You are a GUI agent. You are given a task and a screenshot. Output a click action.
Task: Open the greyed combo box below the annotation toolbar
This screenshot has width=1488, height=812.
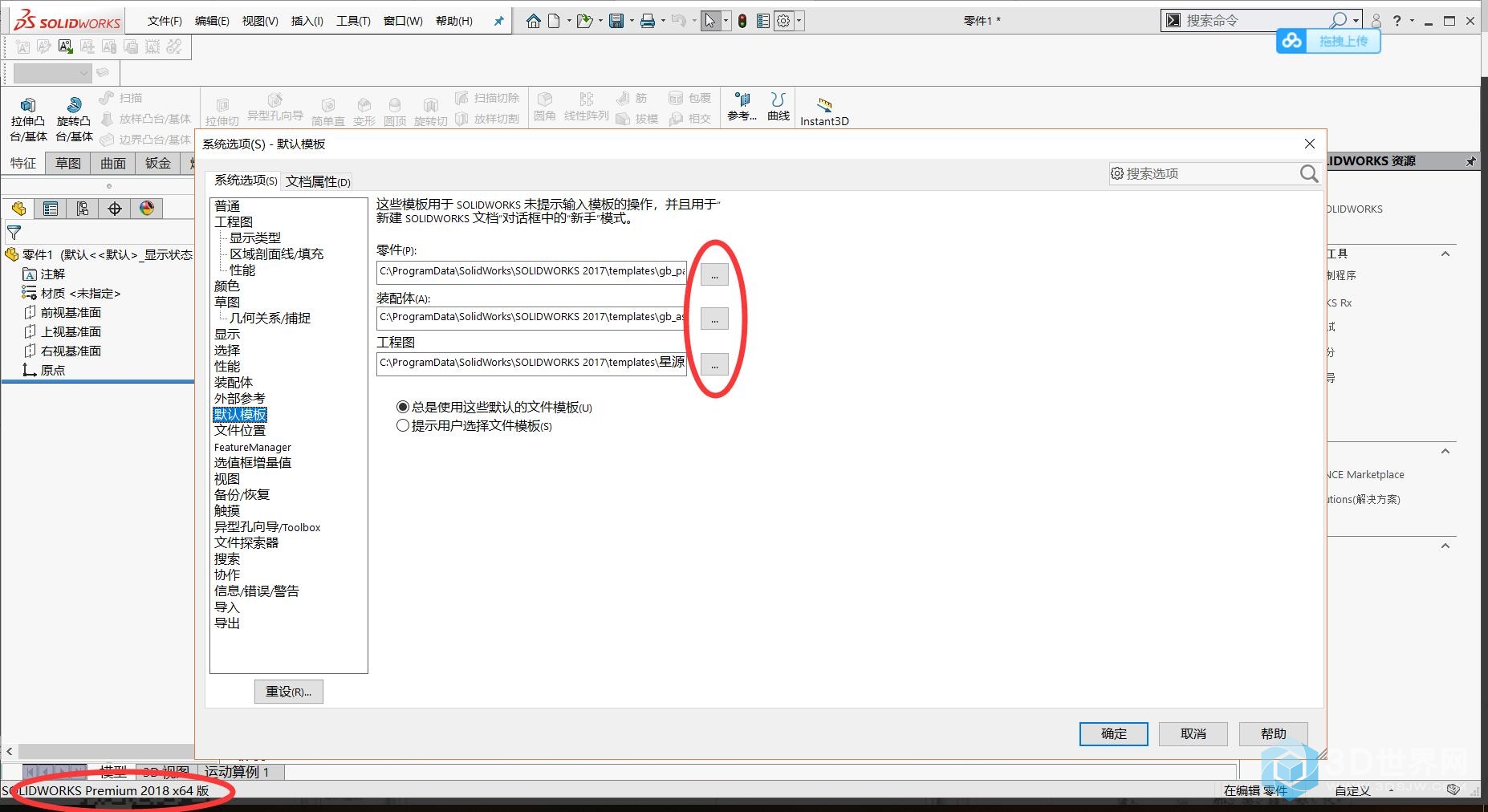[52, 73]
